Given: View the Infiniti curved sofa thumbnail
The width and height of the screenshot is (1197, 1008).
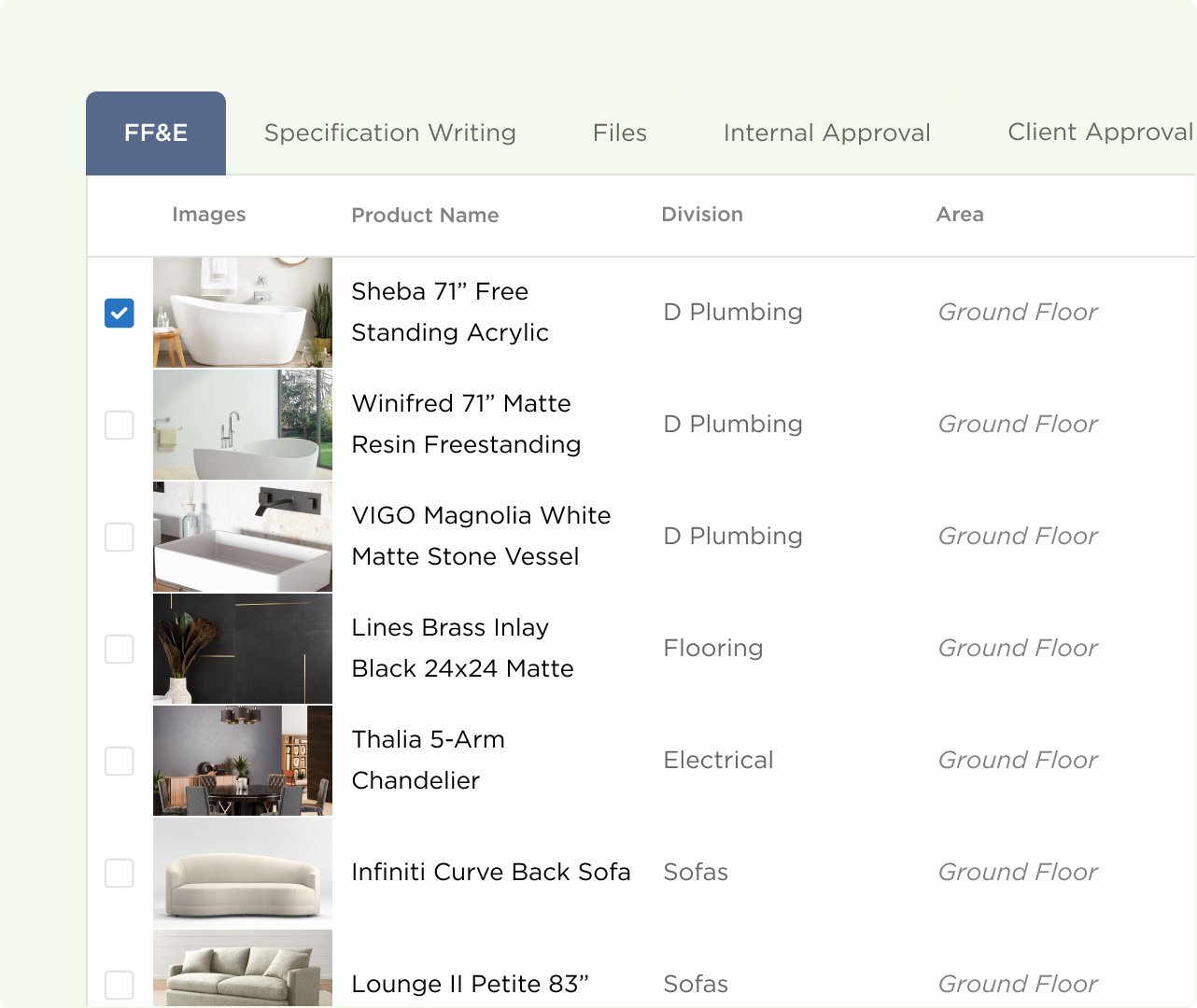Looking at the screenshot, I should click(x=243, y=873).
